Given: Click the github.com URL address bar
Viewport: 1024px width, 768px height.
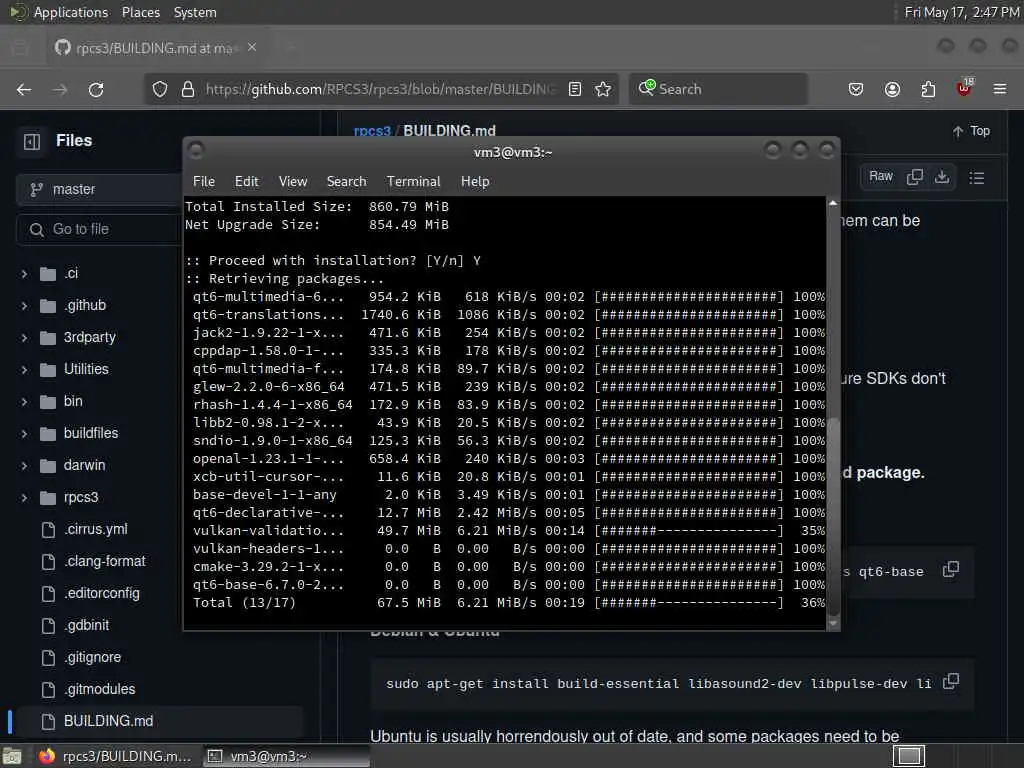Looking at the screenshot, I should [x=379, y=89].
